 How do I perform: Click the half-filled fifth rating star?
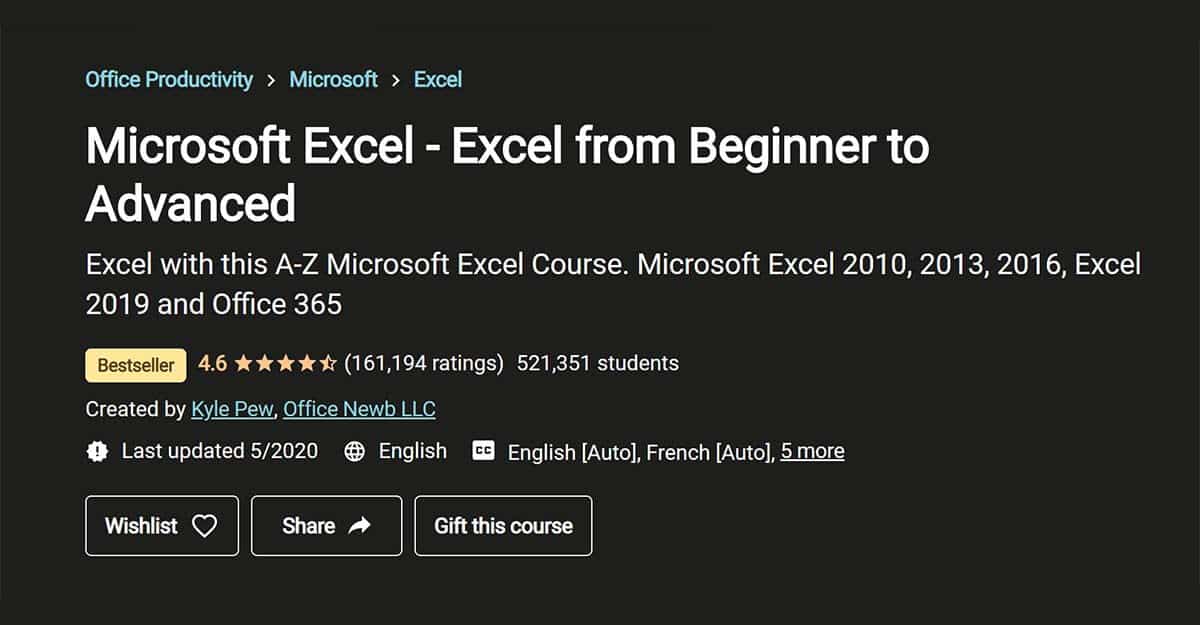327,363
